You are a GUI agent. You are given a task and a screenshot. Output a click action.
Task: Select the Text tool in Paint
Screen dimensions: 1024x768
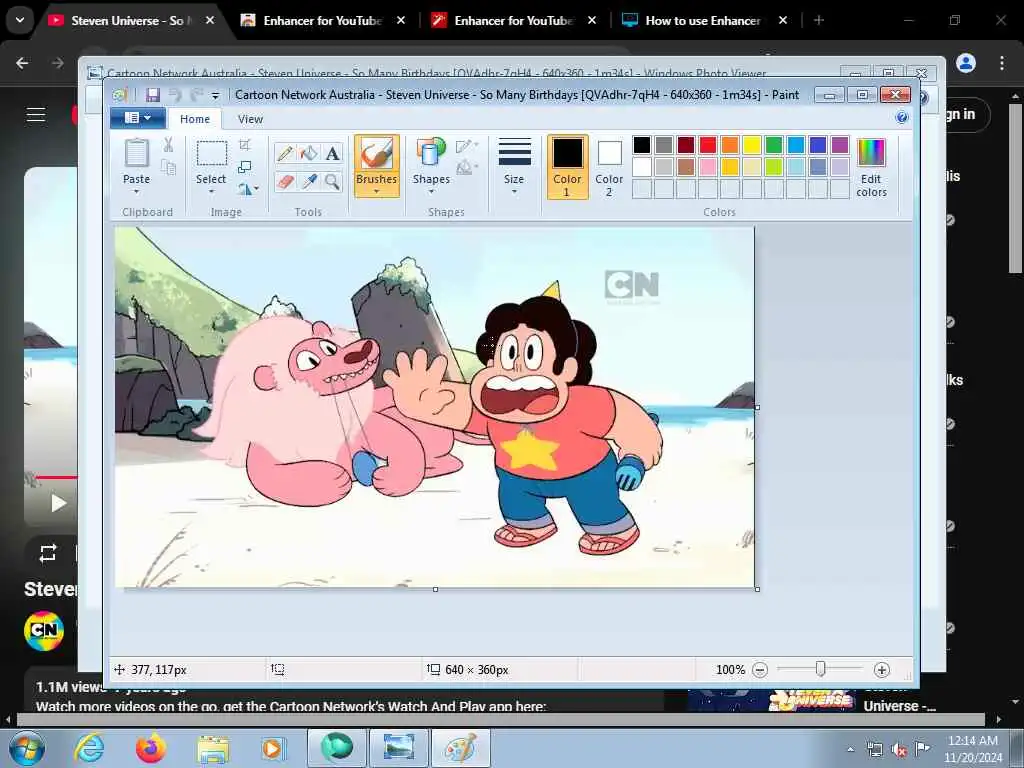(x=332, y=153)
